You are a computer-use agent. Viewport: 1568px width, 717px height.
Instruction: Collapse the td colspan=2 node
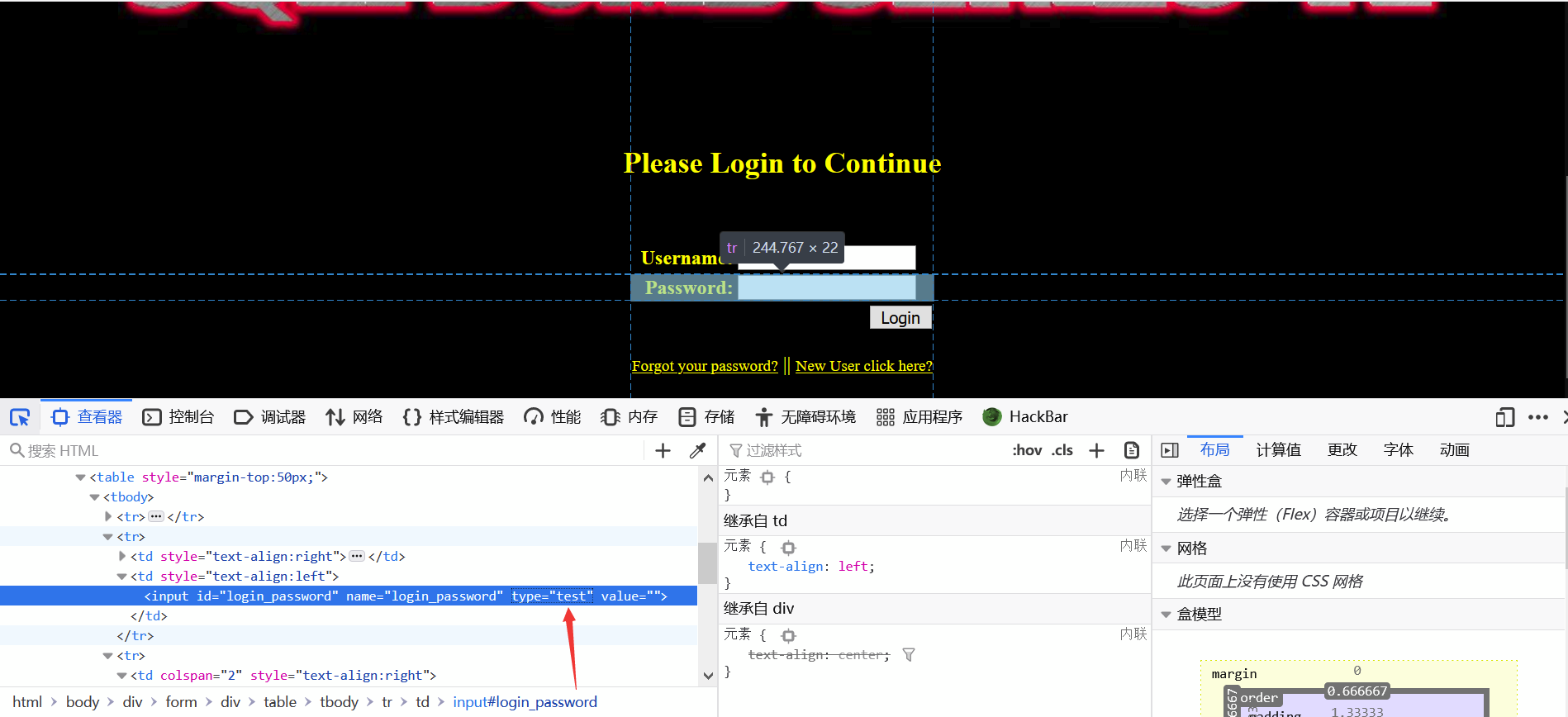point(121,676)
